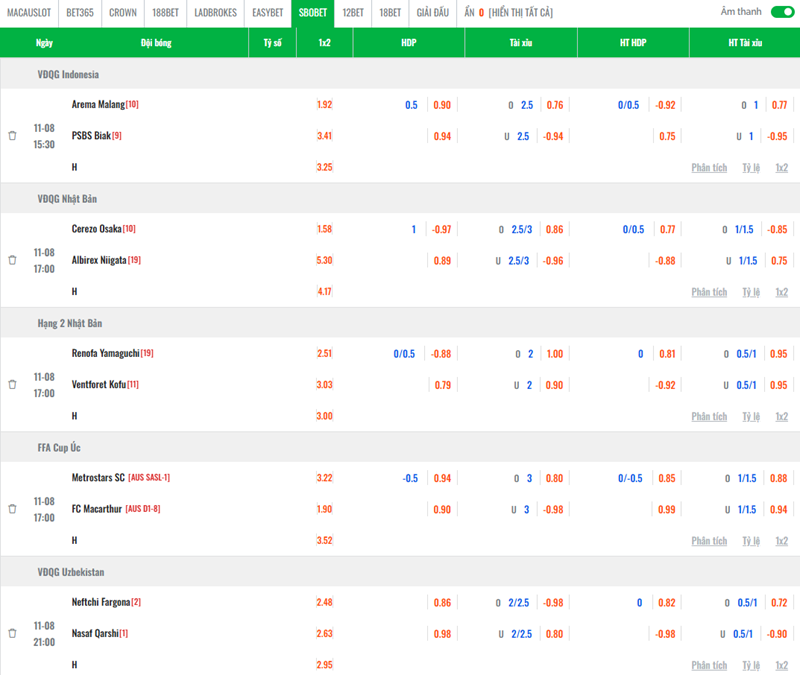
Task: Open Phân tích for Neftchi Fargona match
Action: pyautogui.click(x=709, y=666)
